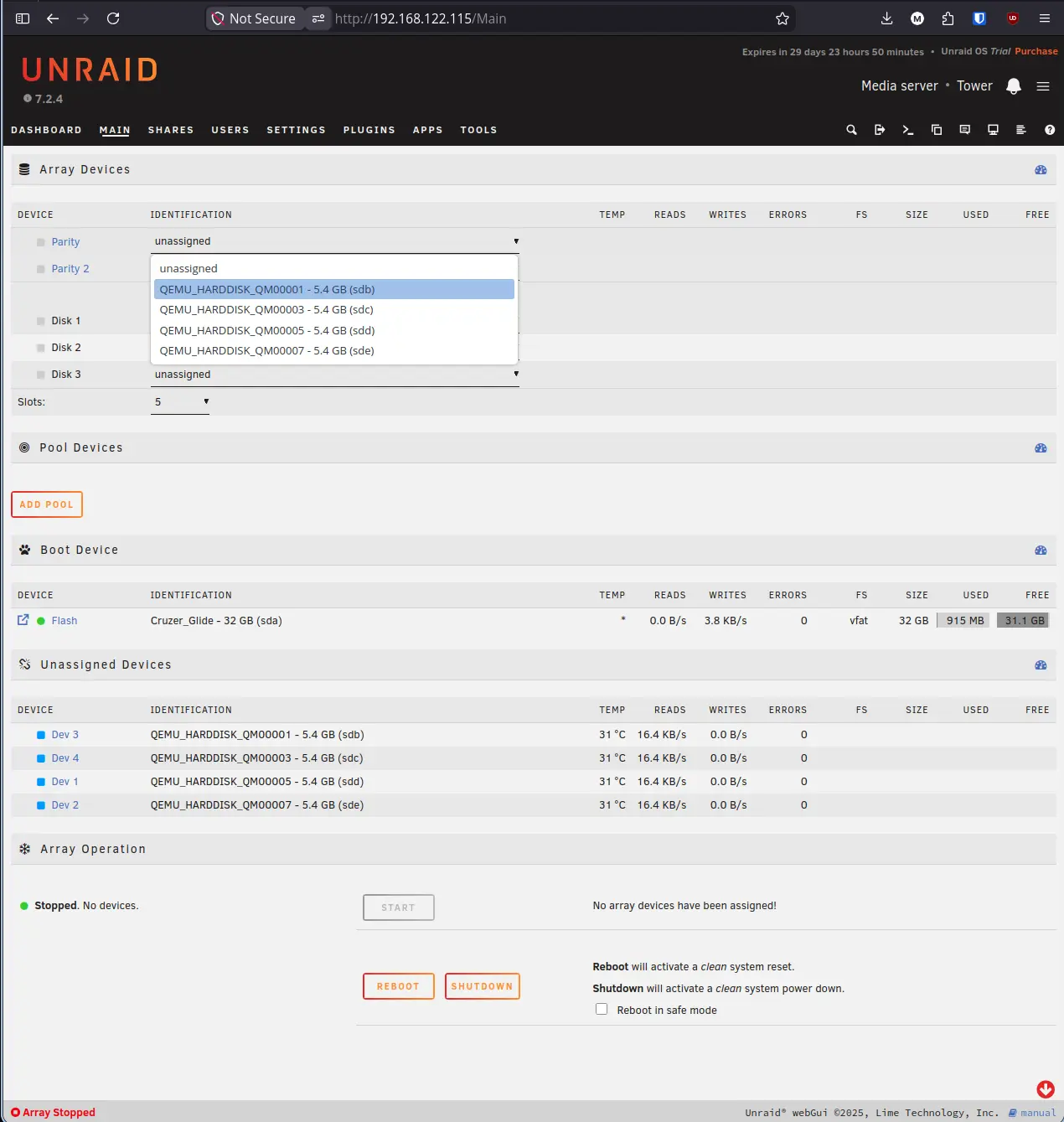Select QEMU_HARDDISK_QM00005 (sdd) option
Viewport: 1064px width, 1122px height.
coord(334,330)
